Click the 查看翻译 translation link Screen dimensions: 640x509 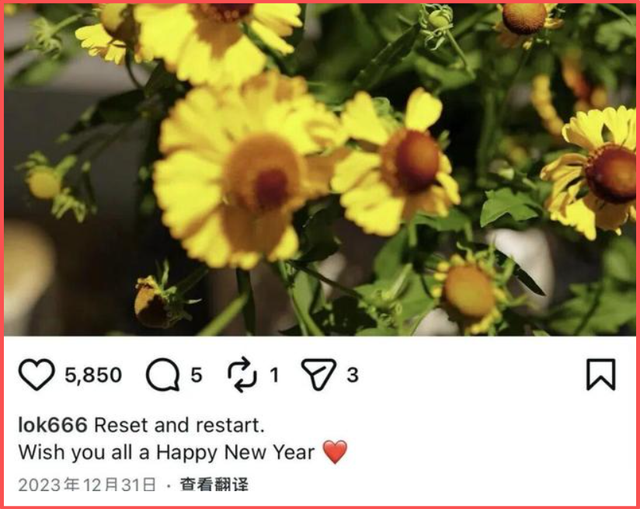[214, 485]
